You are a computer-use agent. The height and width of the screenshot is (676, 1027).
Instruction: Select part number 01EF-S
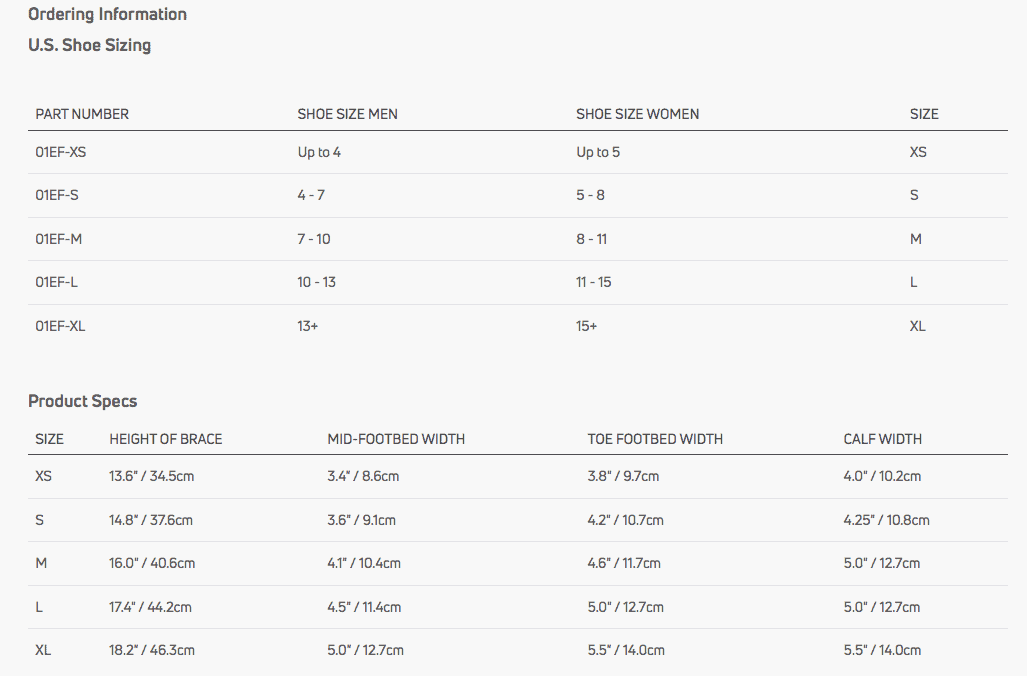(57, 195)
